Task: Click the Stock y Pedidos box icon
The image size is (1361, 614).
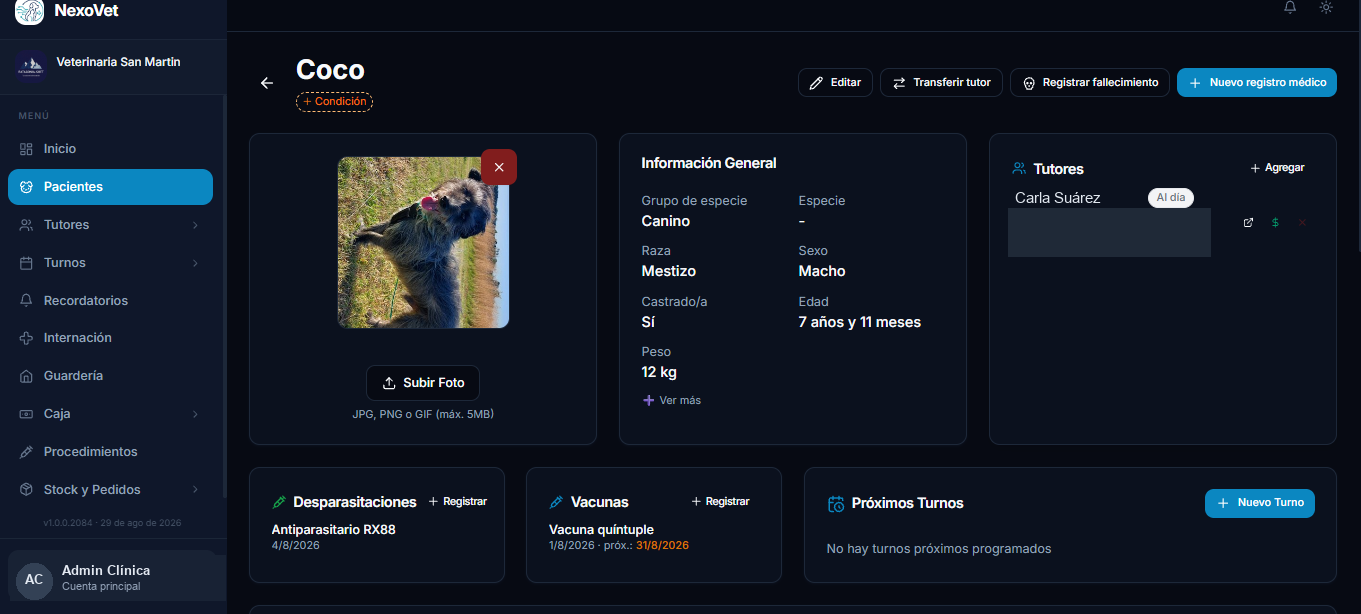Action: [26, 490]
